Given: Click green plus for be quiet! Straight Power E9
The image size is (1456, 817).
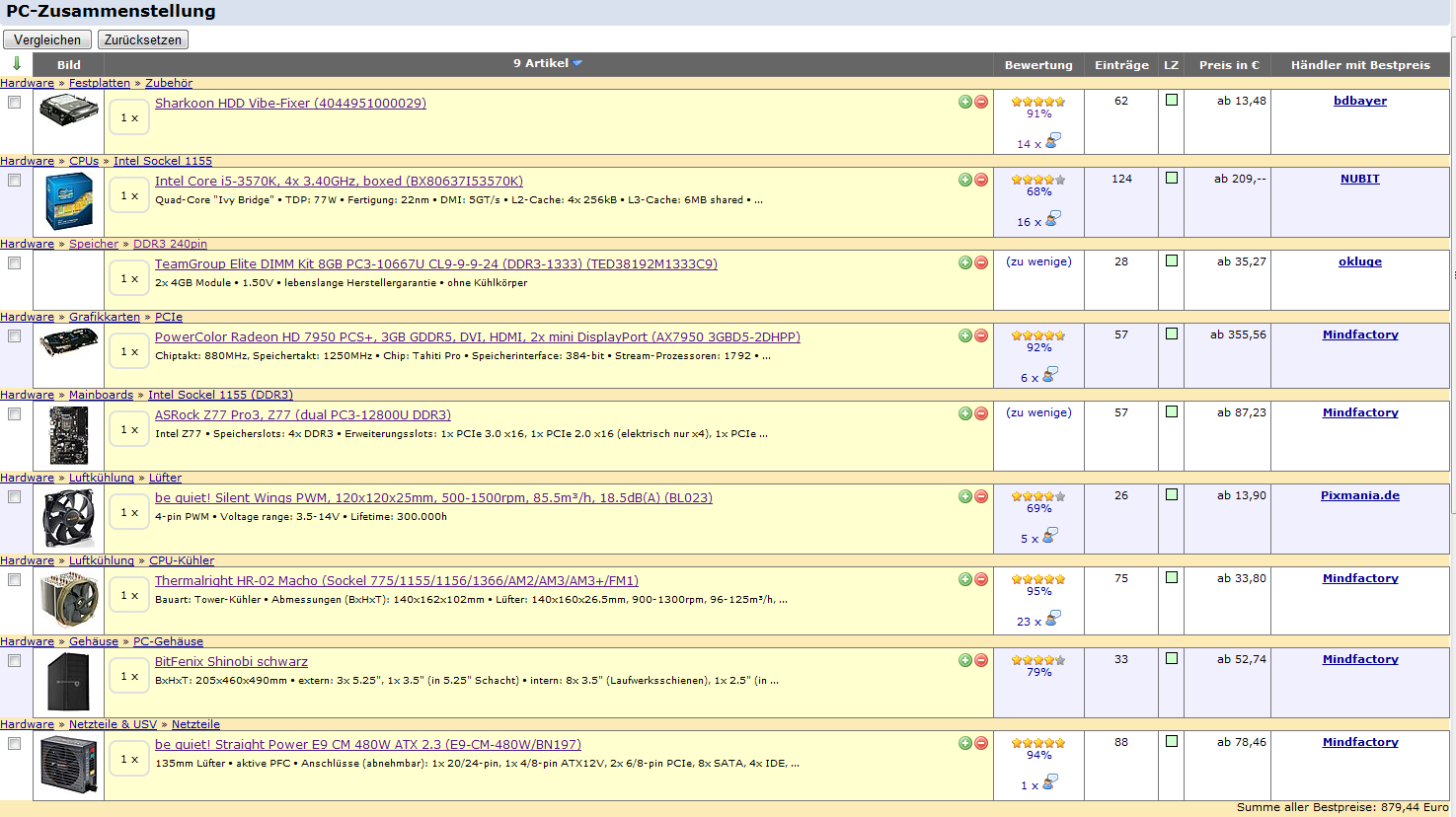Looking at the screenshot, I should pos(965,743).
